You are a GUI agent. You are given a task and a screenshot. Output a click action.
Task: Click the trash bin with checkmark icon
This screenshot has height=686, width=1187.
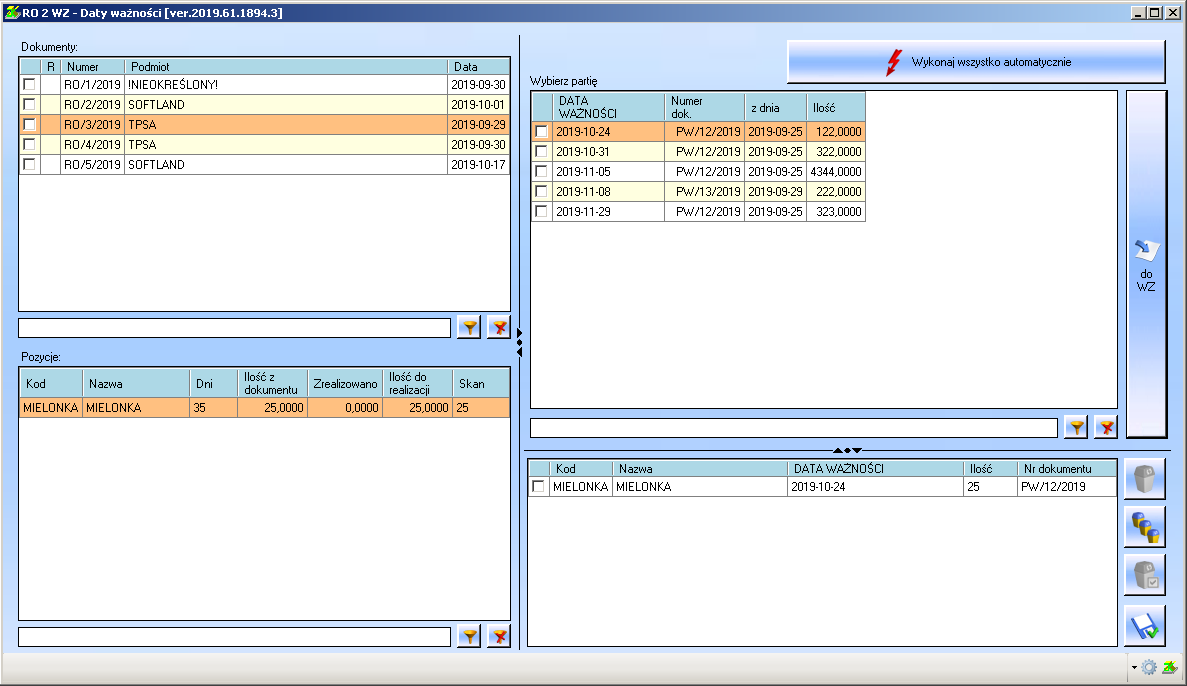[x=1144, y=575]
